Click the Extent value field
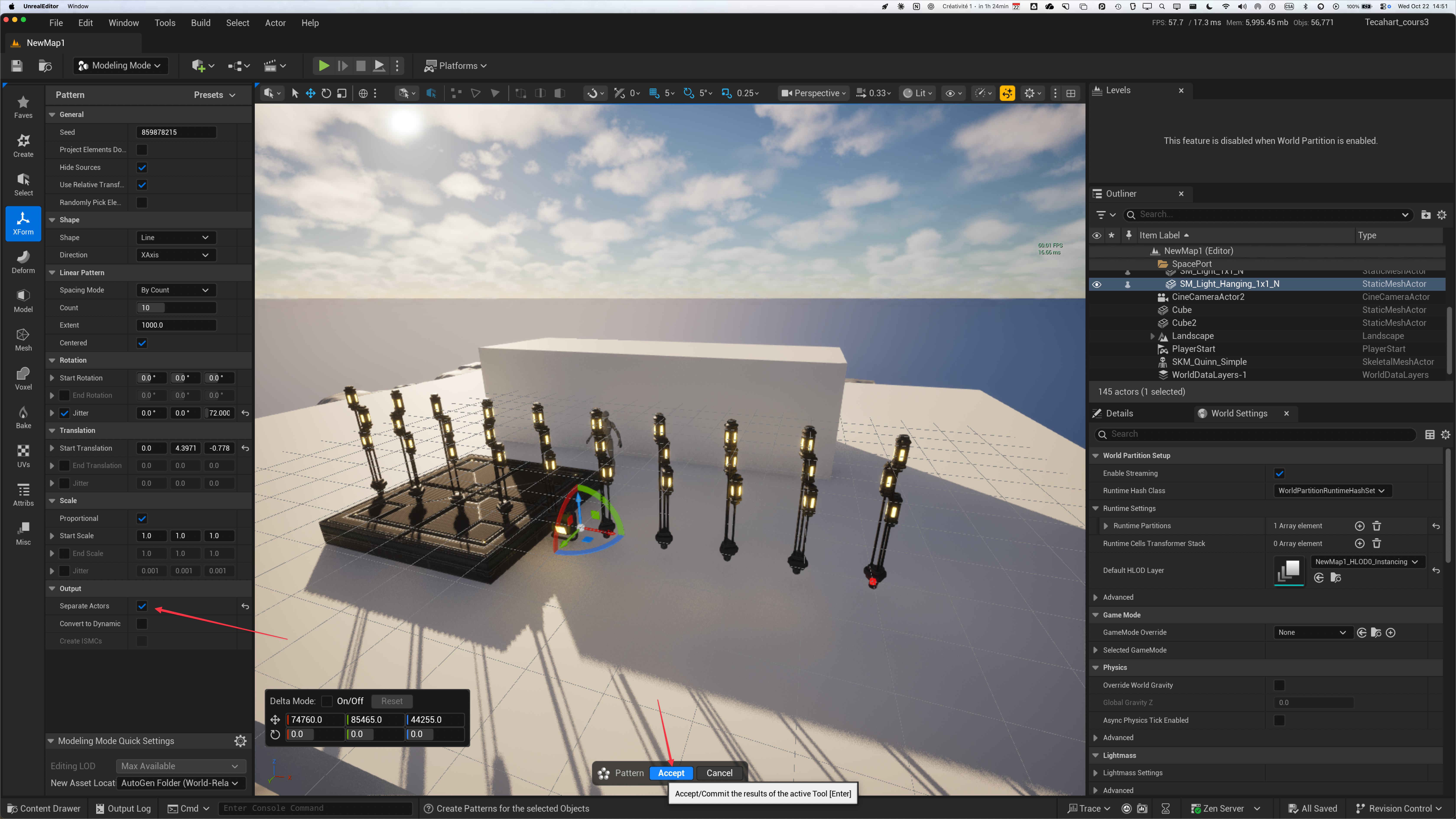The width and height of the screenshot is (1456, 819). coord(176,326)
